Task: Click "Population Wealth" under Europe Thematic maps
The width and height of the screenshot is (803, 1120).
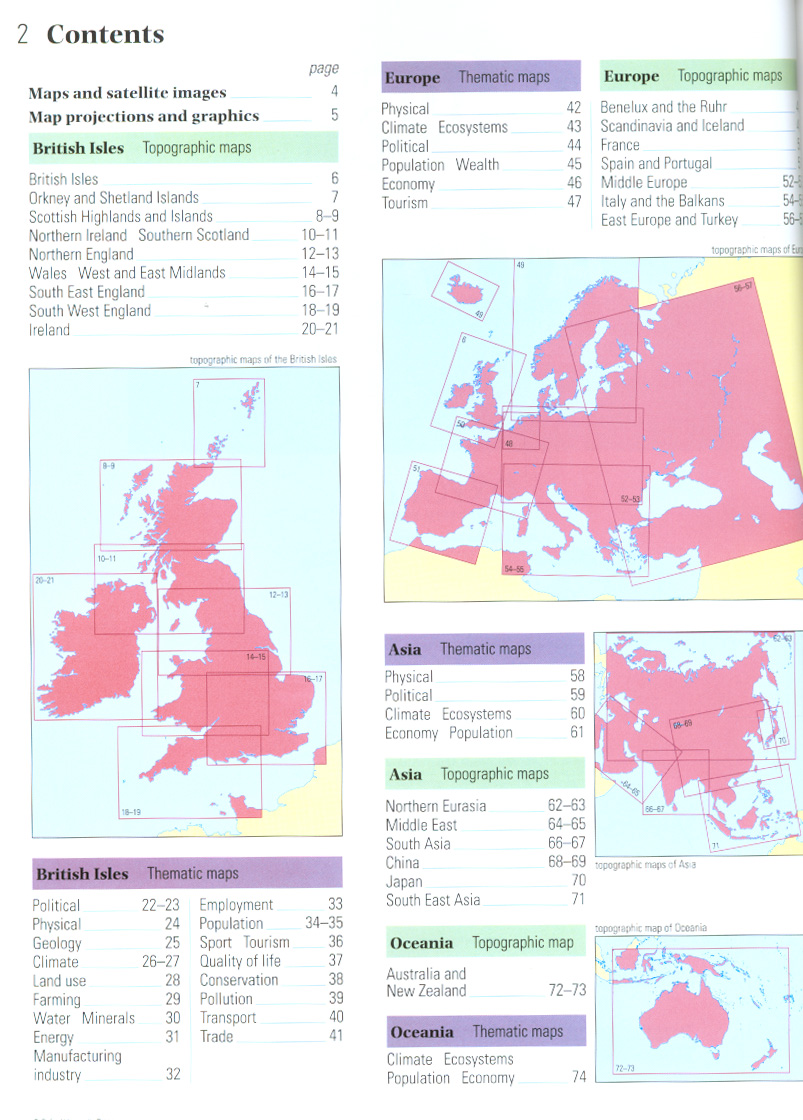Action: [x=440, y=165]
